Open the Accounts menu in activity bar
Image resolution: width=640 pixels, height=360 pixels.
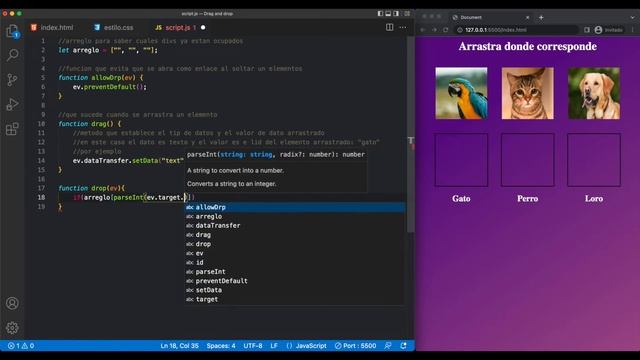[12, 303]
